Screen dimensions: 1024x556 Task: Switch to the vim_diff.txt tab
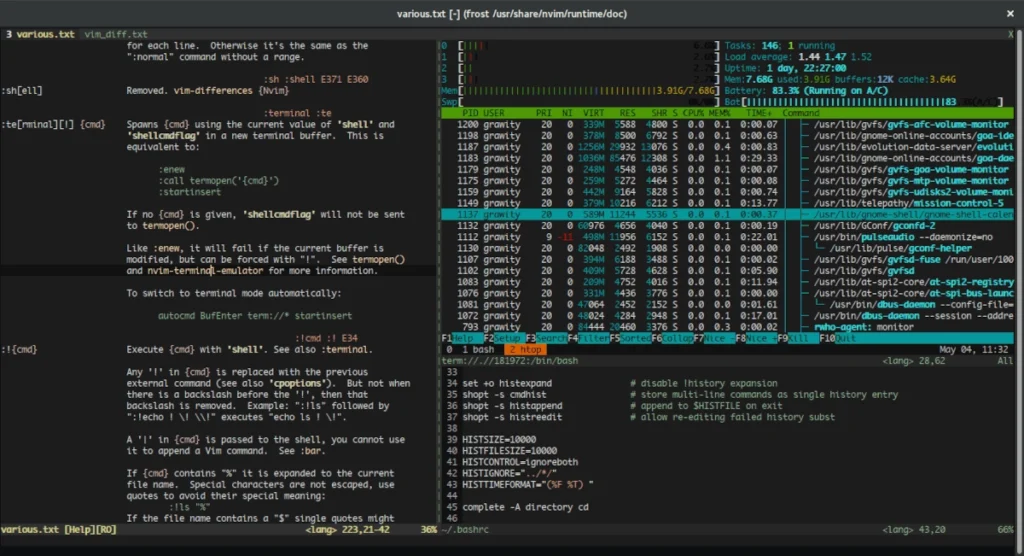pos(116,34)
